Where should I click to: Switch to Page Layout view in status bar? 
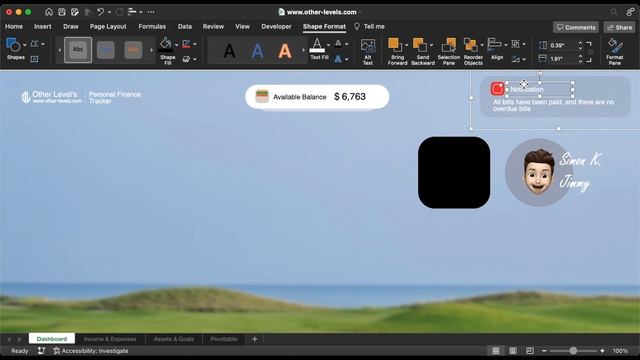click(513, 351)
